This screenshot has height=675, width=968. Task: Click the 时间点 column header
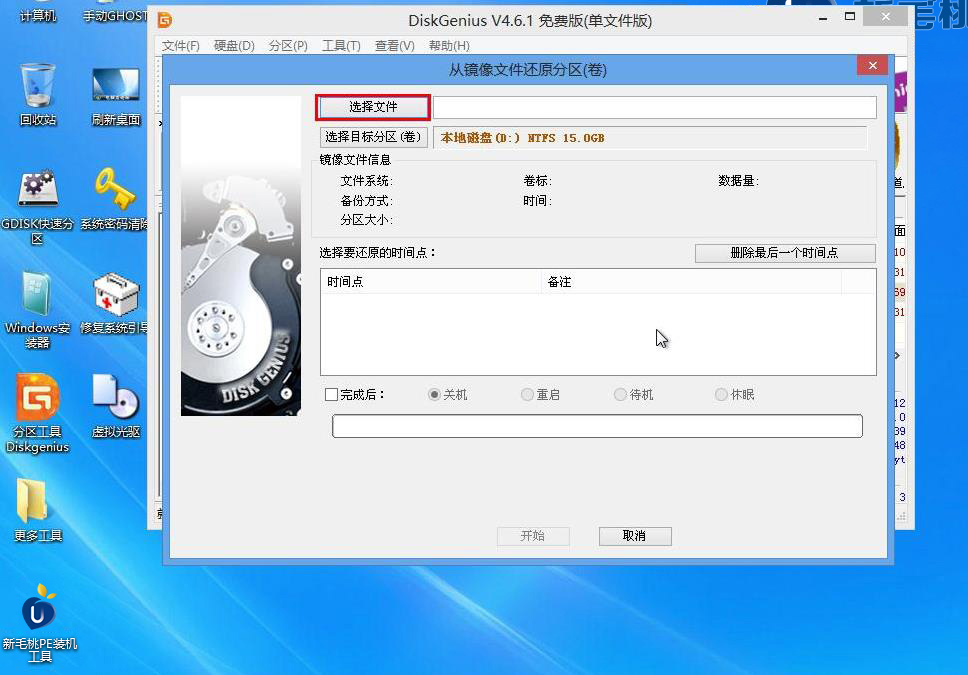pos(431,282)
